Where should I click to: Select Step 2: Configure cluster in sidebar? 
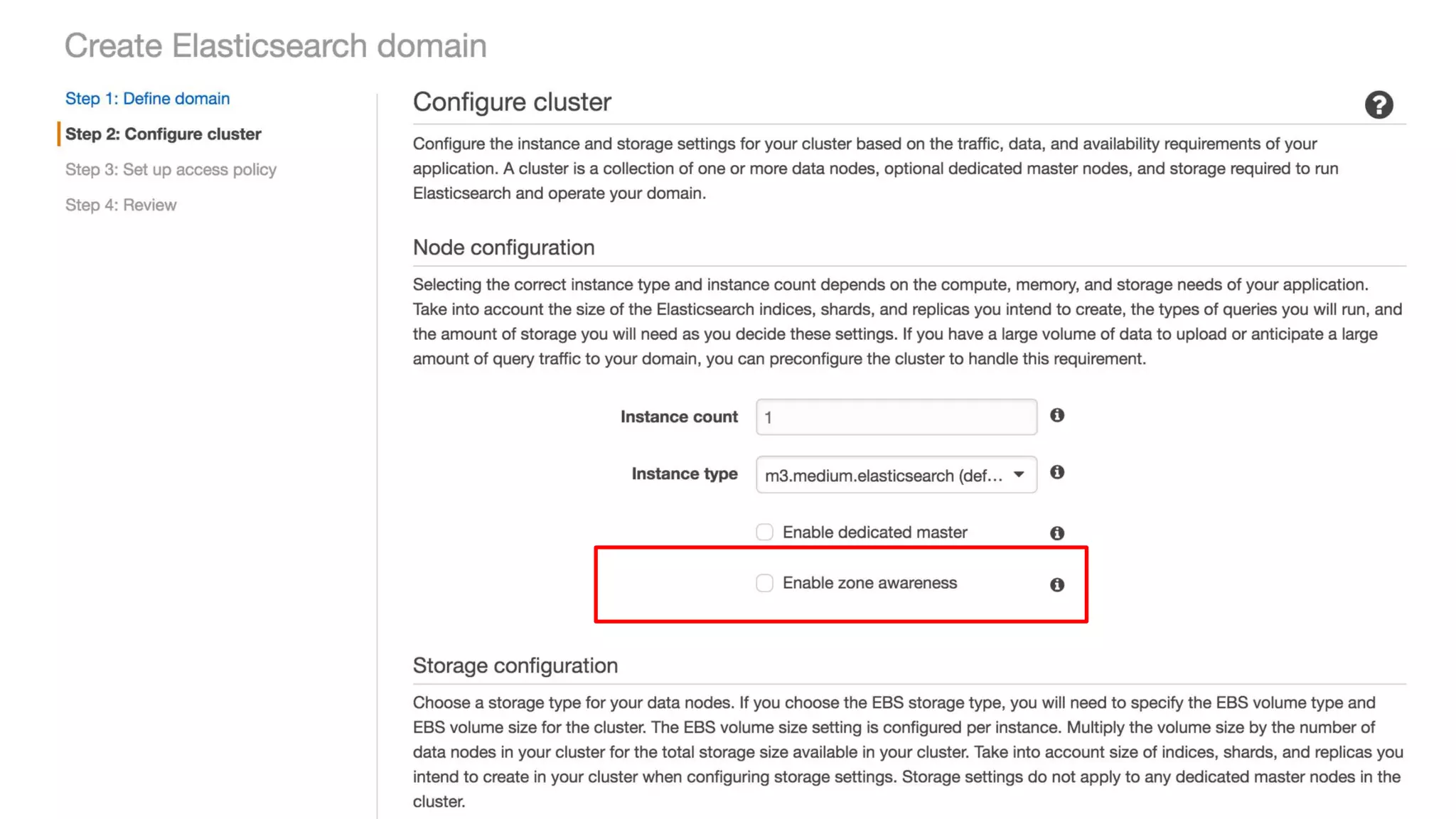click(163, 134)
